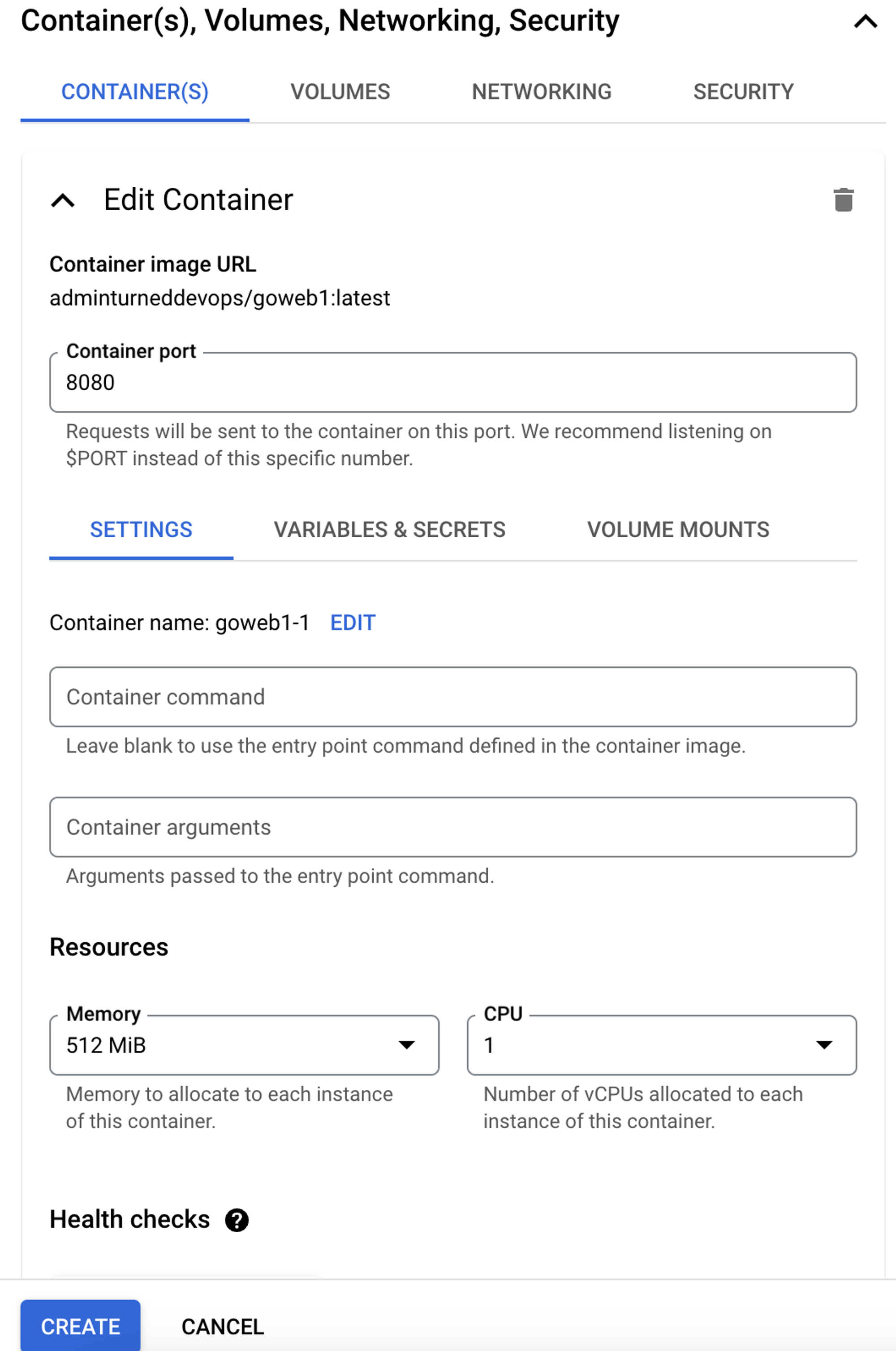The width and height of the screenshot is (896, 1351).
Task: Delete container using trash icon
Action: click(843, 200)
